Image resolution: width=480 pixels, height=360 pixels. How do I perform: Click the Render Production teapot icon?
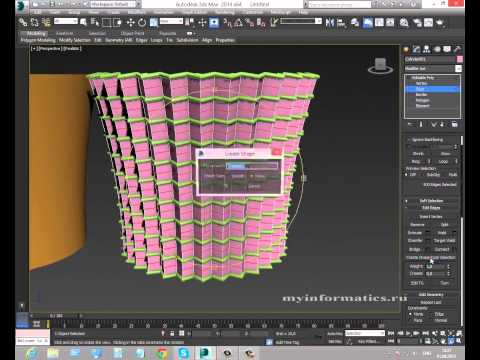click(x=440, y=22)
